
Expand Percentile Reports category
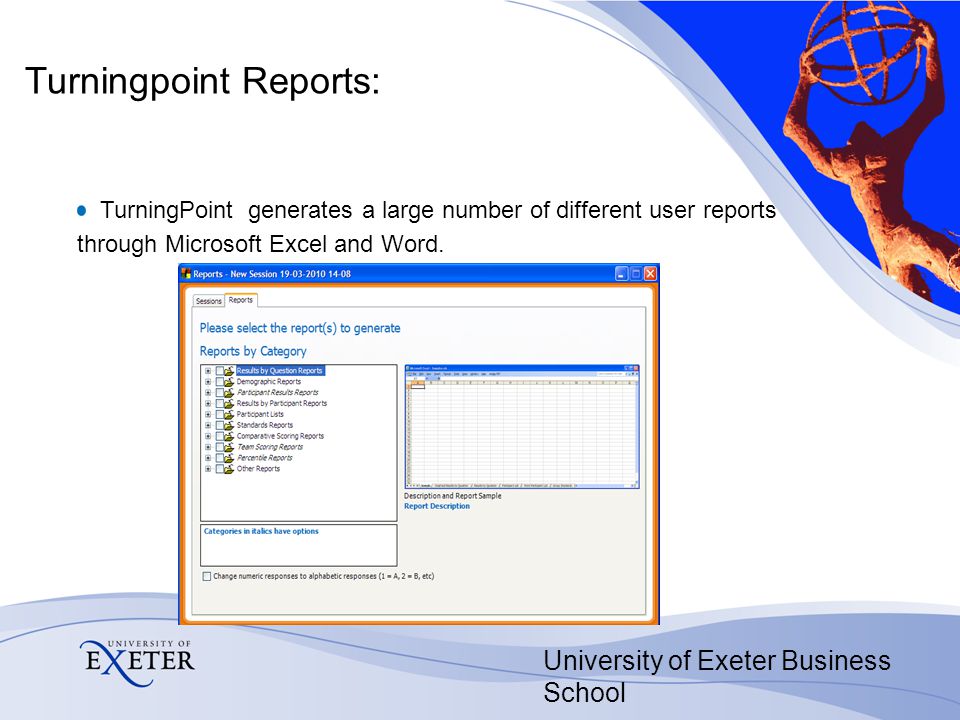208,458
